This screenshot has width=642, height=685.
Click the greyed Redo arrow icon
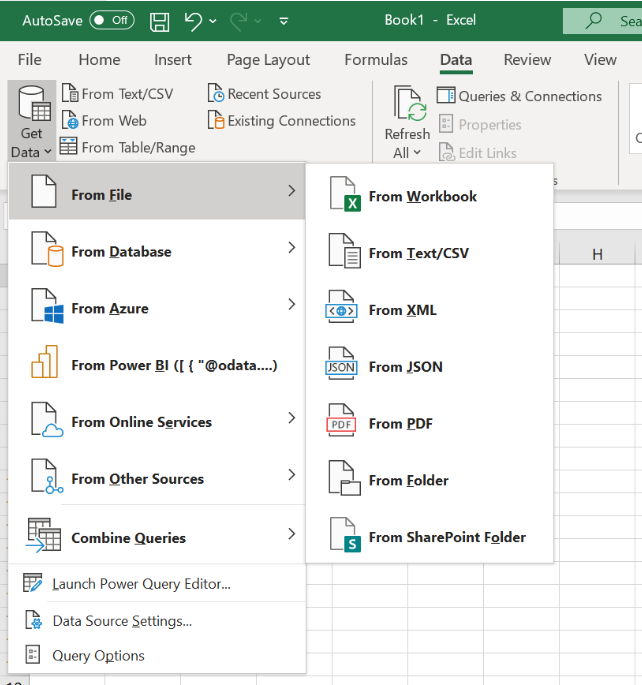pos(239,21)
